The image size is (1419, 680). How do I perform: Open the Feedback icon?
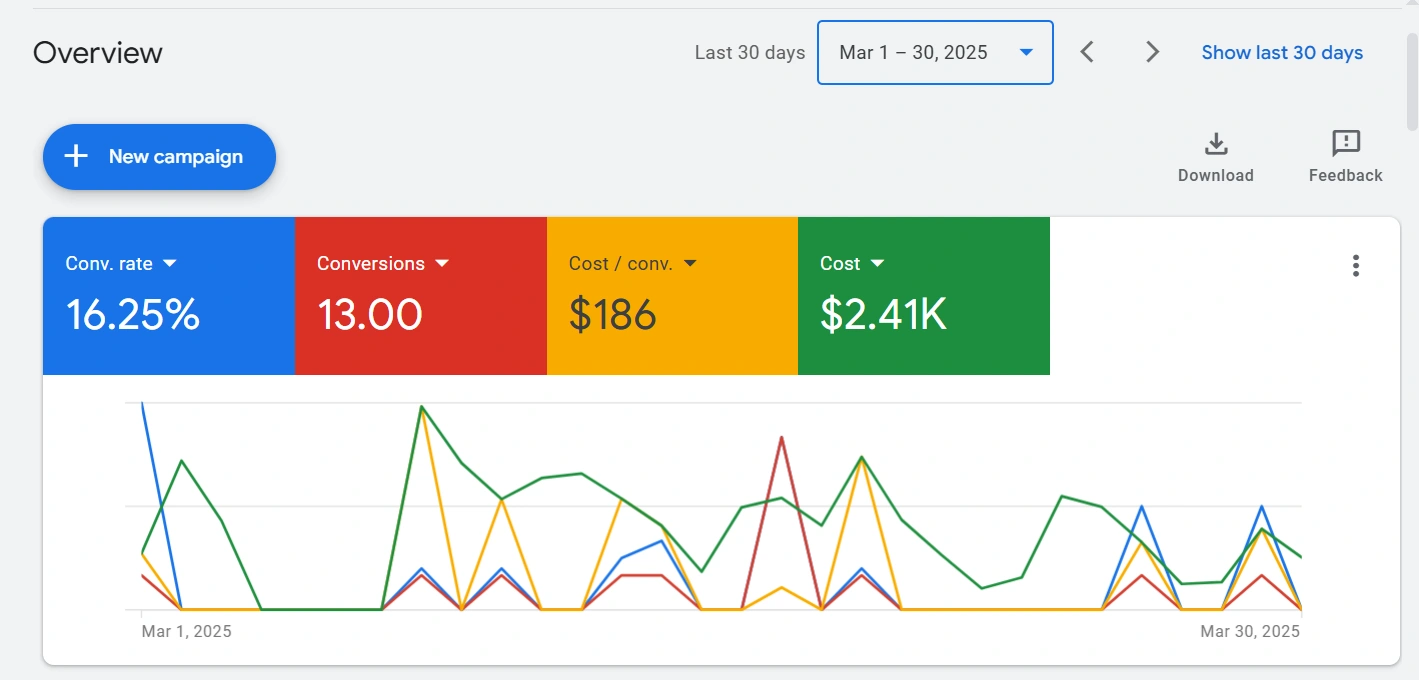[1346, 144]
